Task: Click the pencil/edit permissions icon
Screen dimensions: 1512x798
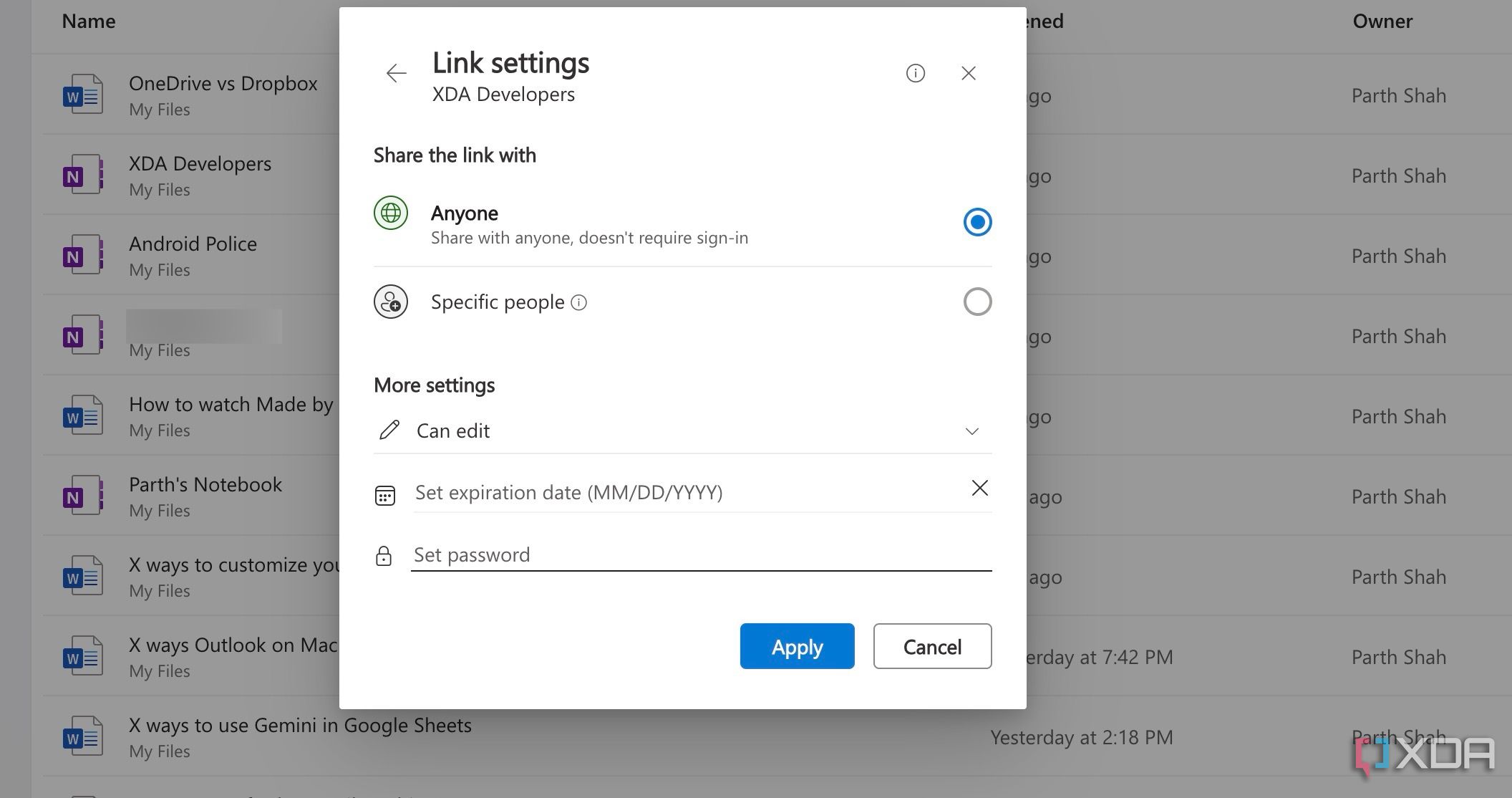Action: (x=388, y=429)
